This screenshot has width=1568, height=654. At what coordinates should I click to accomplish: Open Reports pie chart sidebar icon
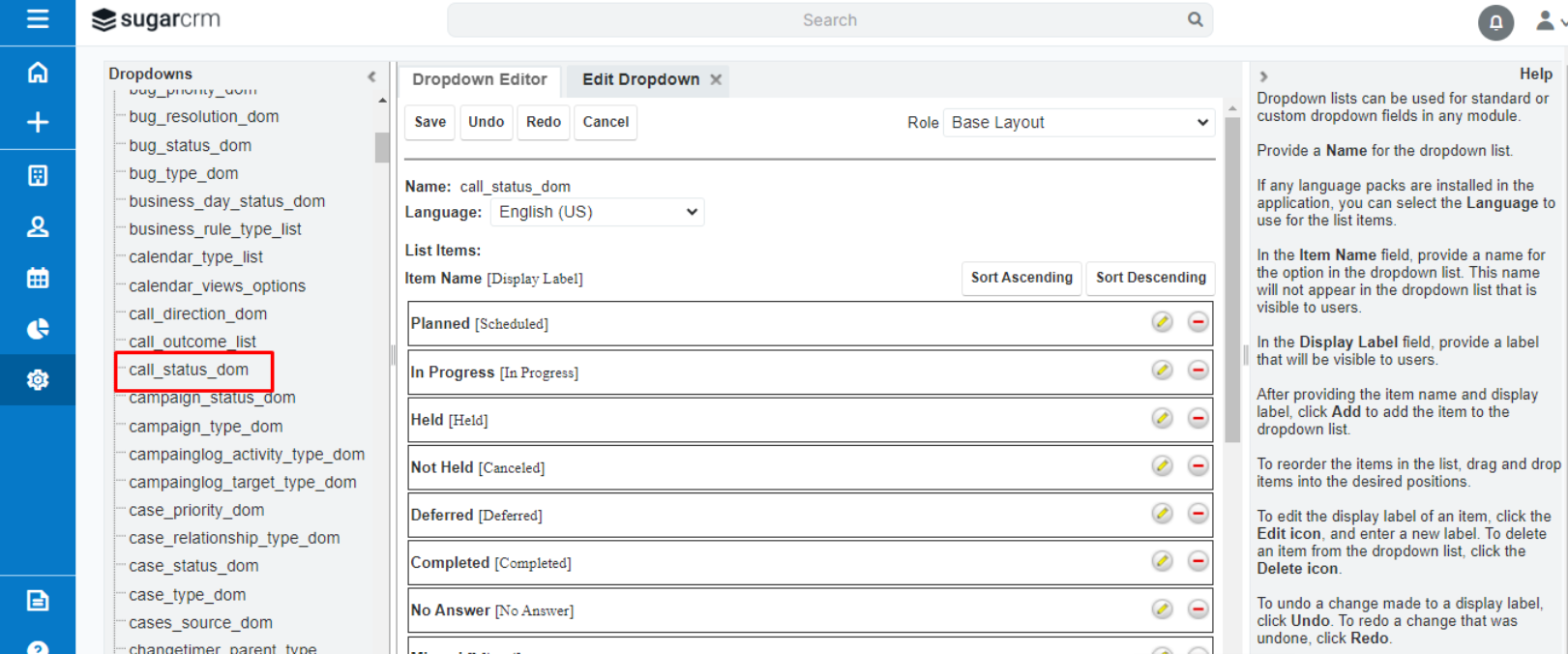click(38, 329)
